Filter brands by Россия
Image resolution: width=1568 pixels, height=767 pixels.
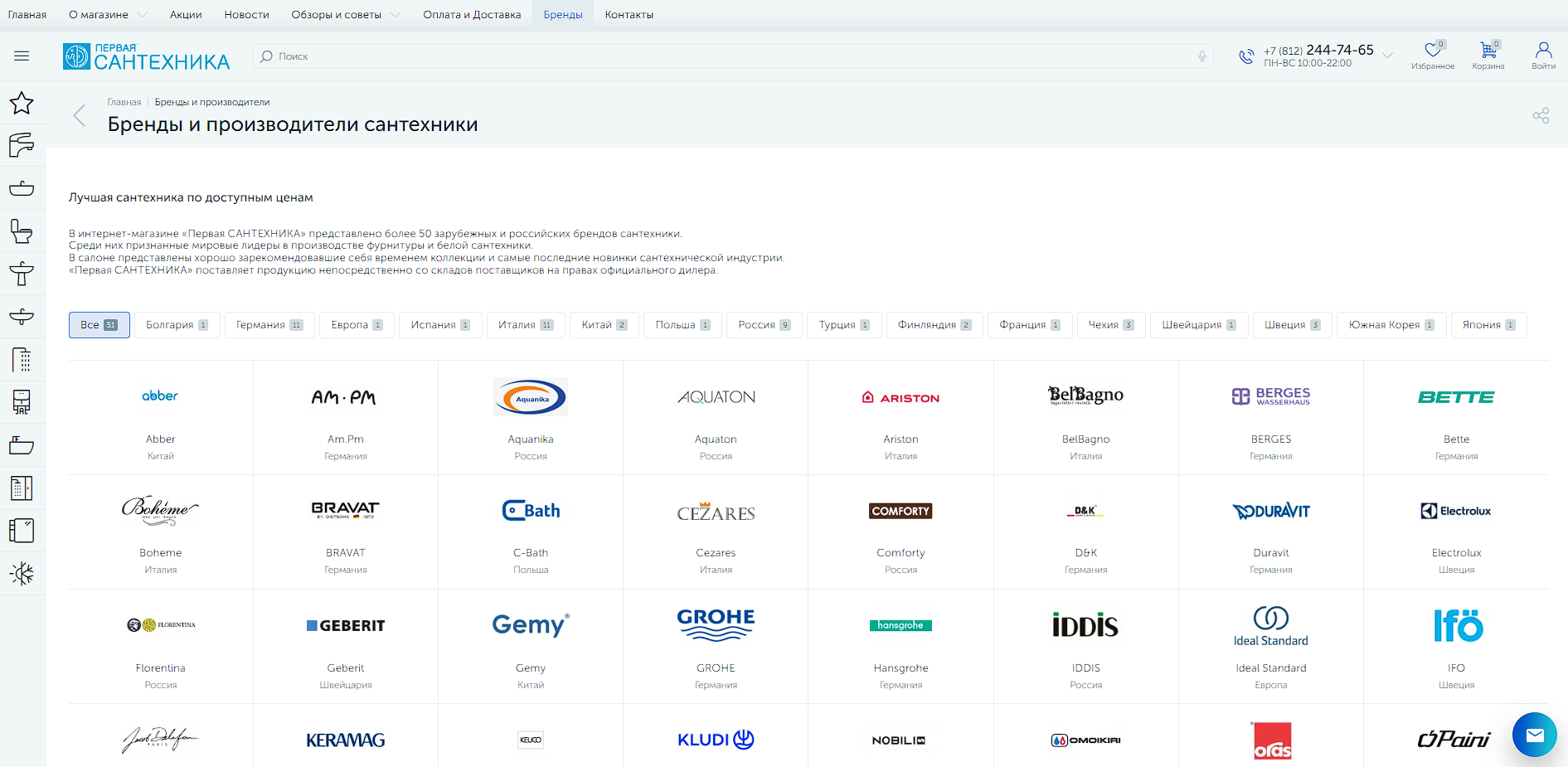(x=765, y=325)
